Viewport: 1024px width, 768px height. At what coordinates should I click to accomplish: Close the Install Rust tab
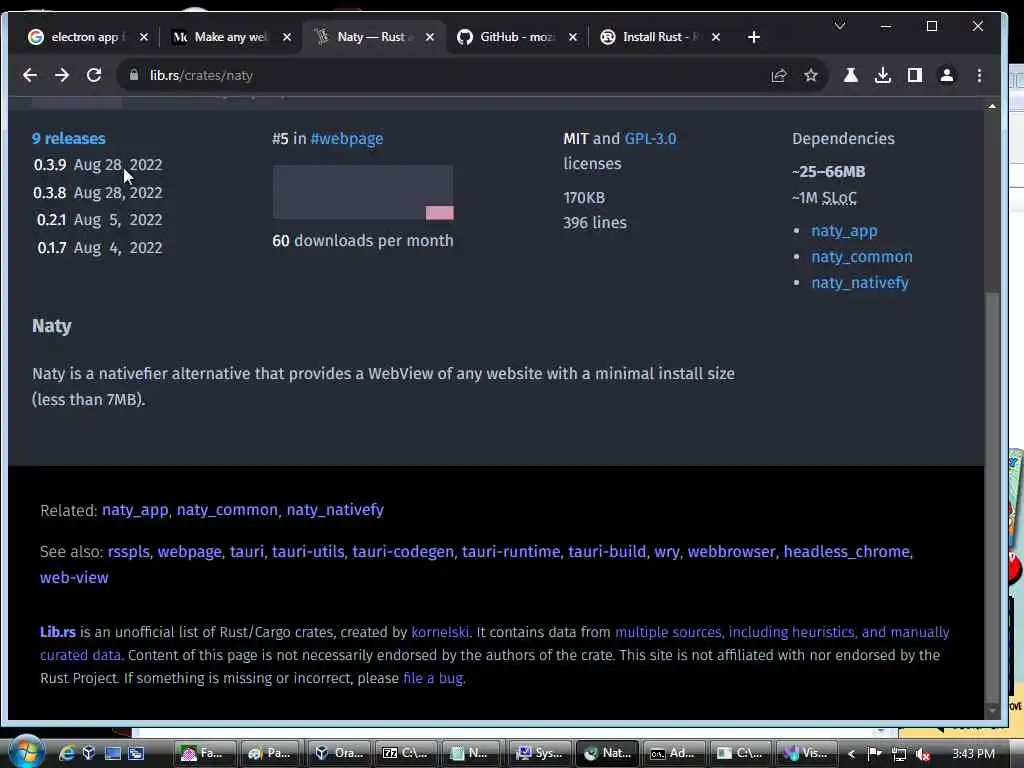pos(716,37)
